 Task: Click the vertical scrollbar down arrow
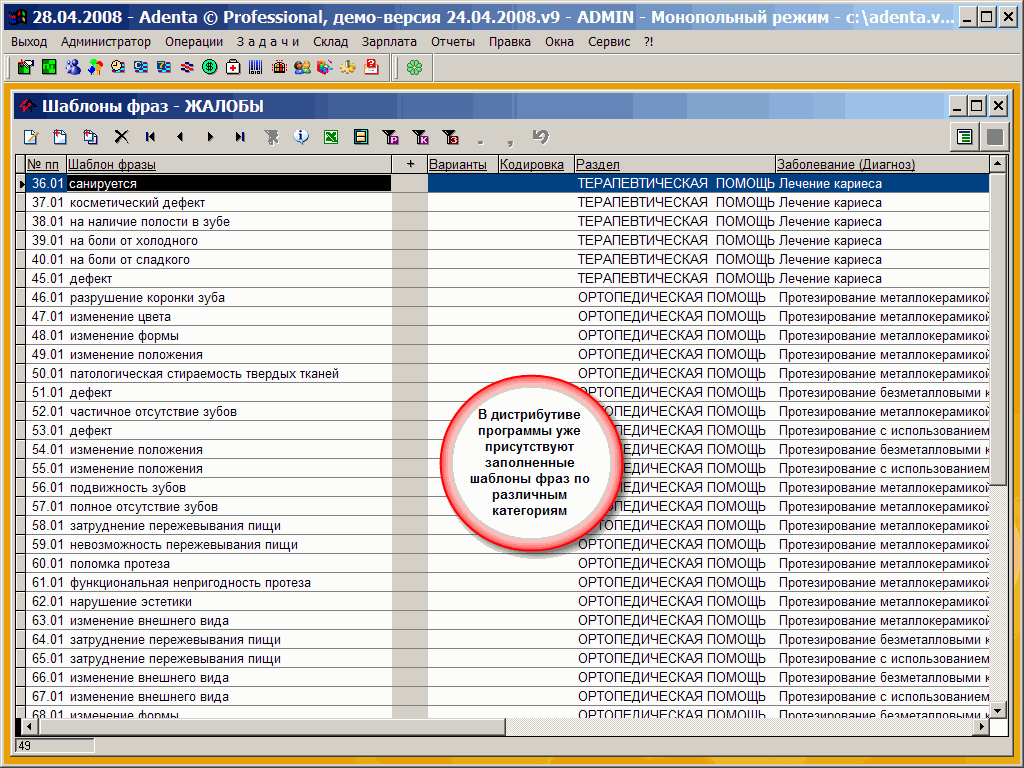(997, 709)
